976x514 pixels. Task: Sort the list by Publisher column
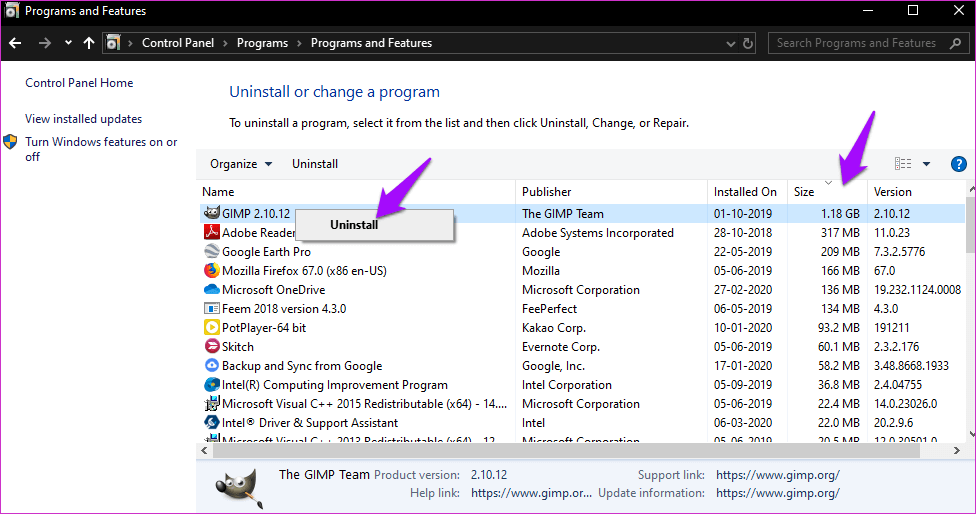click(x=611, y=192)
